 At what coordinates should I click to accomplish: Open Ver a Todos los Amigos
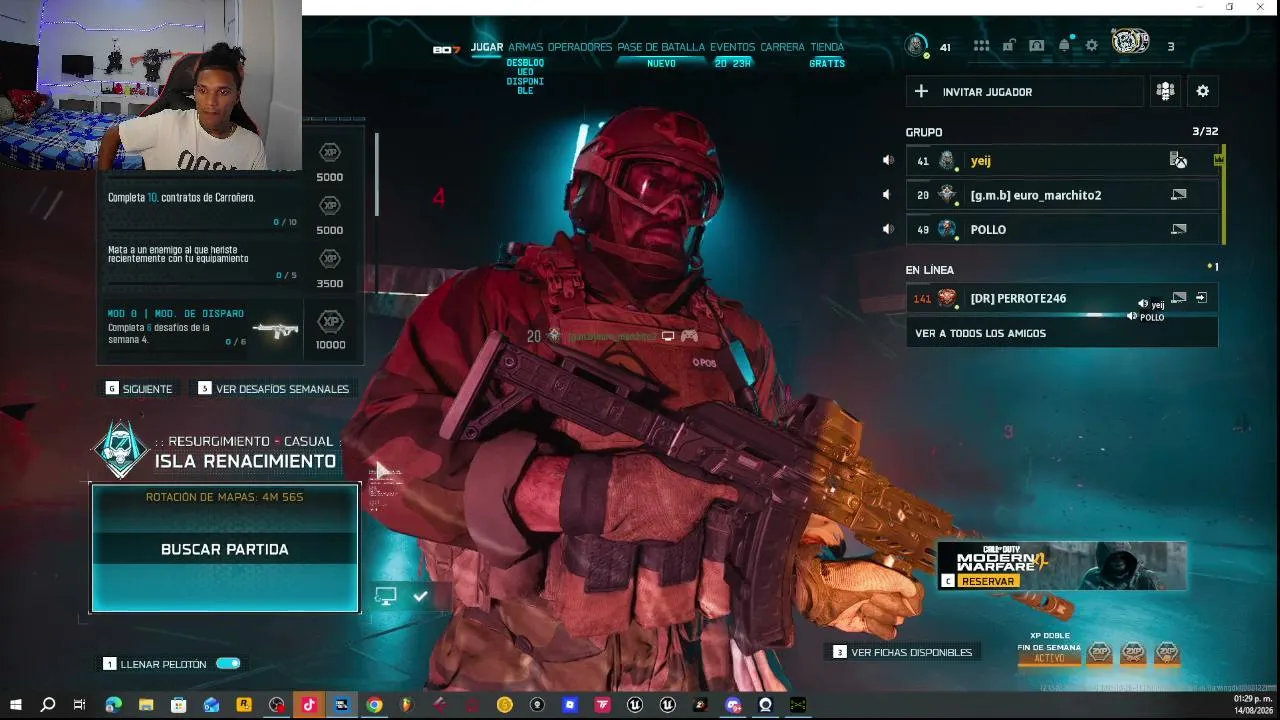tap(1062, 333)
